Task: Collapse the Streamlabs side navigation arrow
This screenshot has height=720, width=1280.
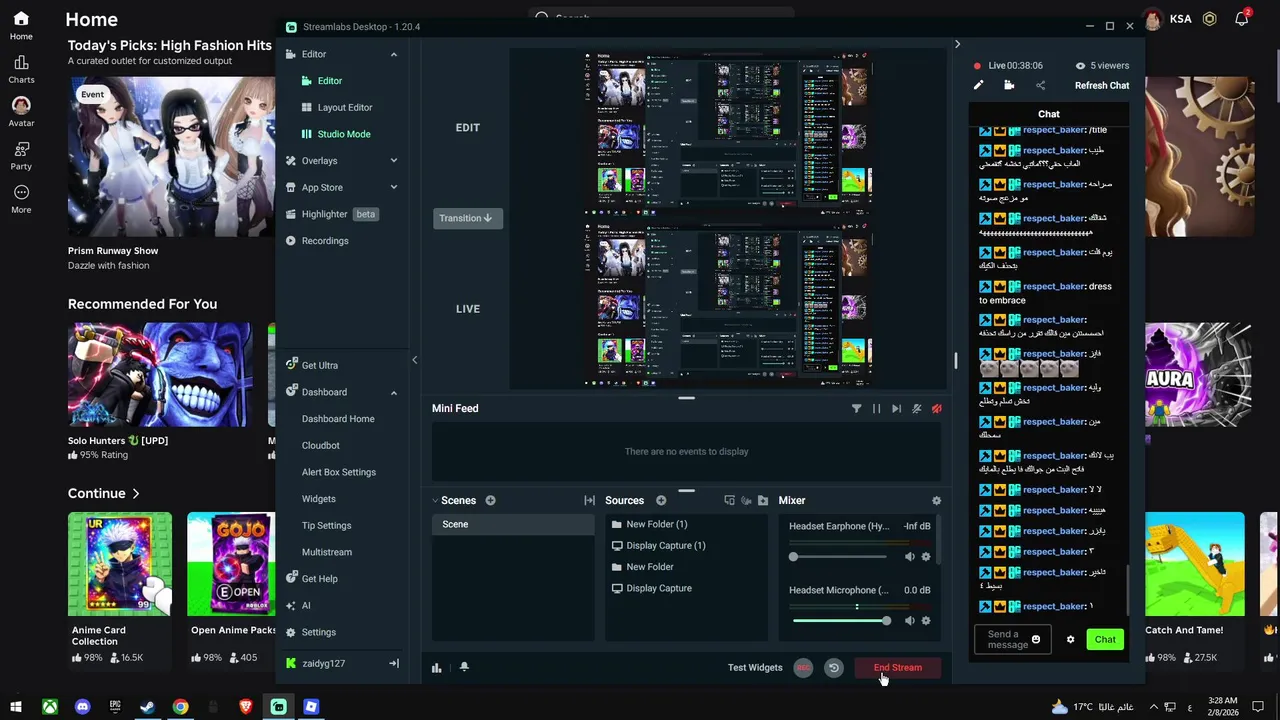Action: [x=414, y=360]
